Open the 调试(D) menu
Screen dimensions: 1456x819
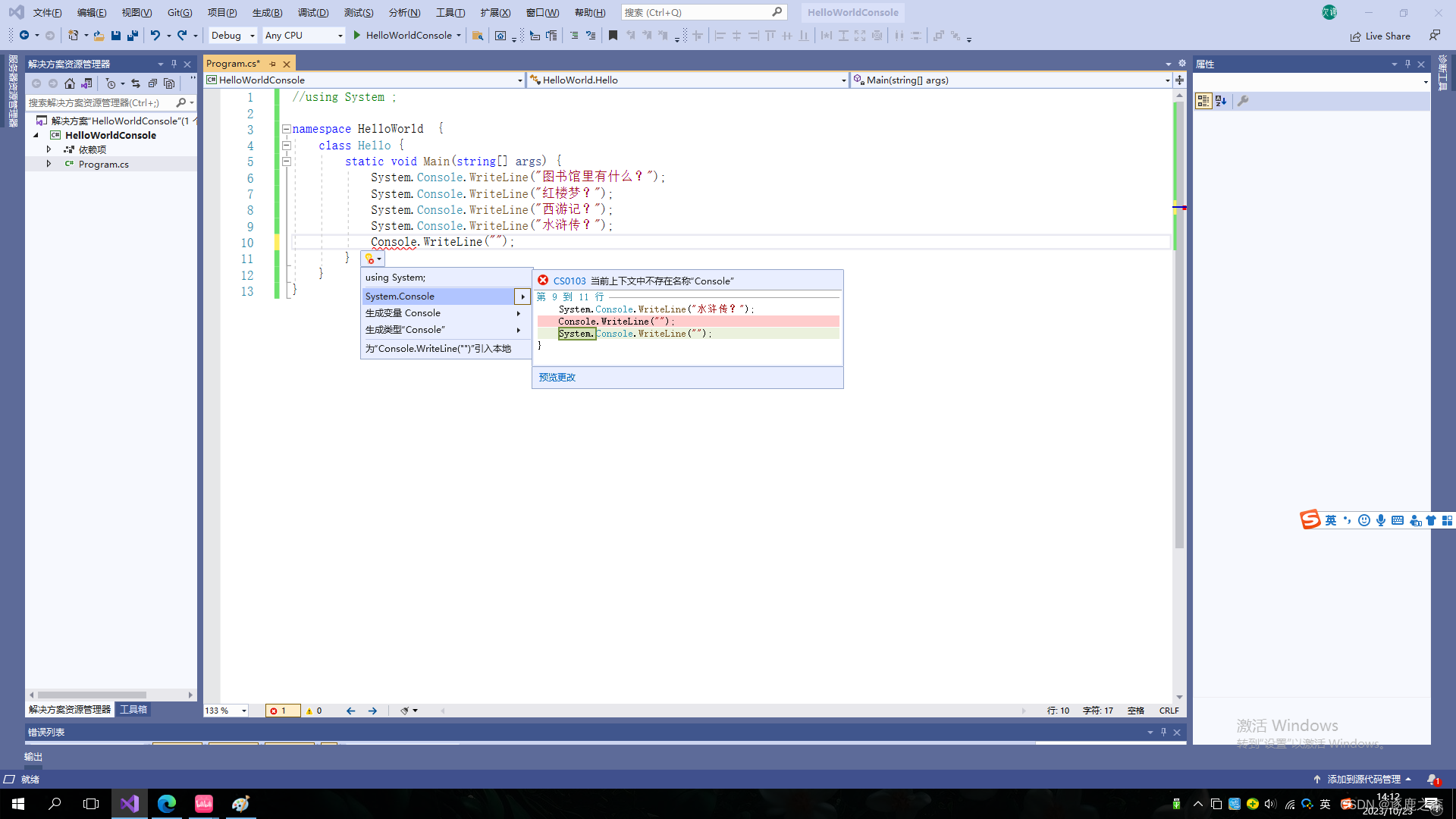pyautogui.click(x=313, y=12)
